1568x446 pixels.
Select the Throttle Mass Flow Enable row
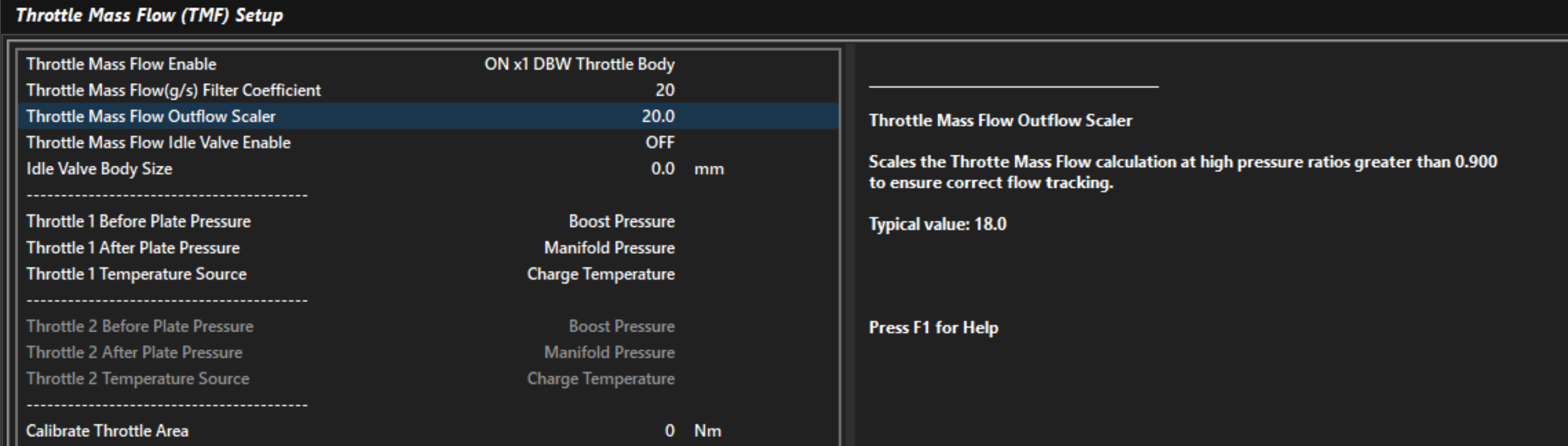click(x=428, y=64)
